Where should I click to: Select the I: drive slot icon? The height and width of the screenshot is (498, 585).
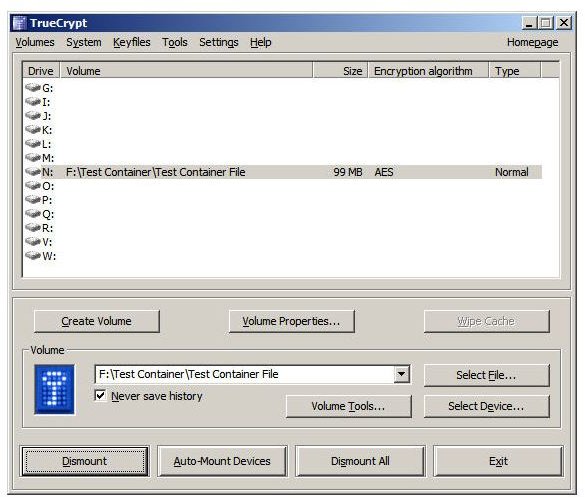(33, 101)
